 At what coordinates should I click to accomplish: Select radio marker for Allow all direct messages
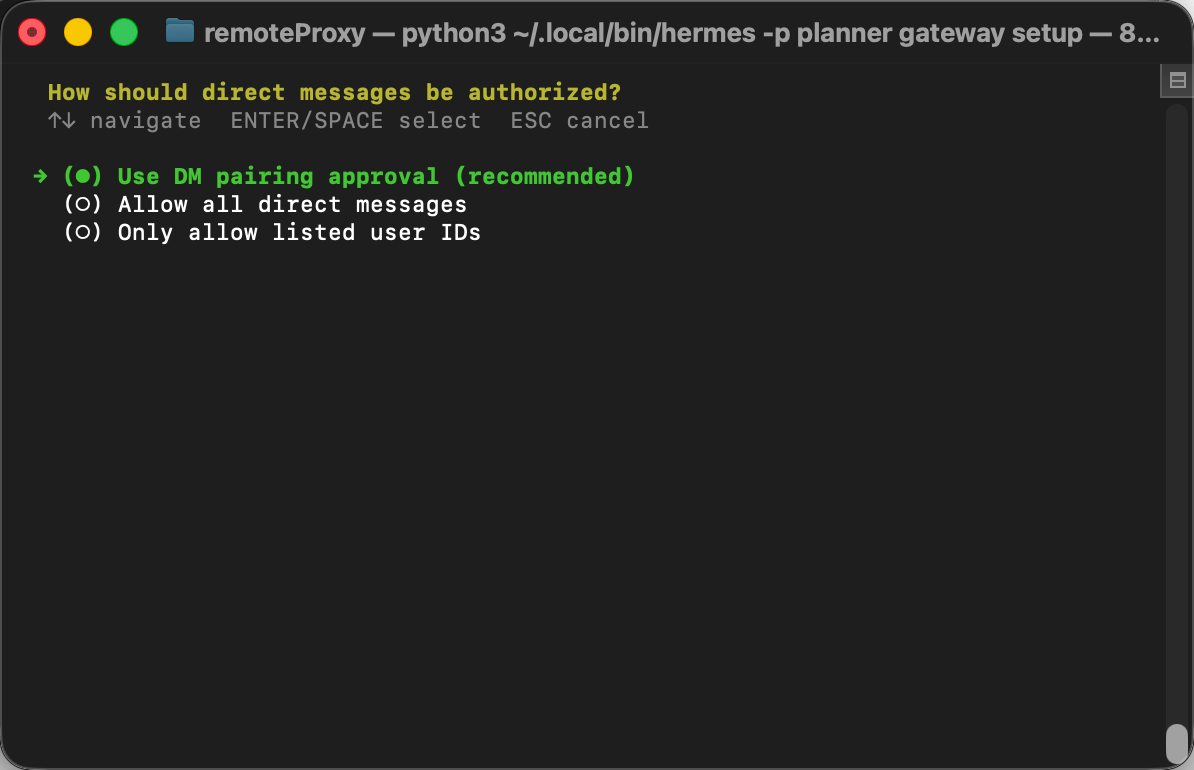tap(82, 204)
